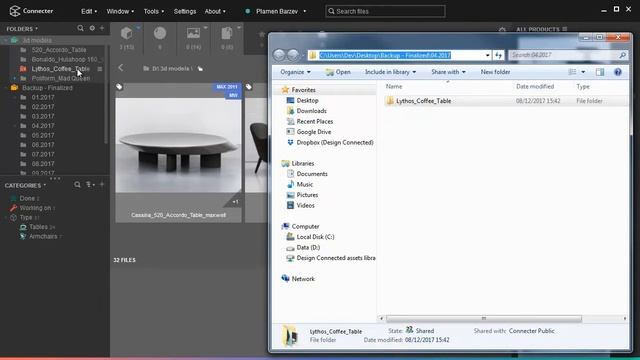This screenshot has width=640, height=360.
Task: Click the Explorer horizontal scrollbar
Action: point(484,319)
